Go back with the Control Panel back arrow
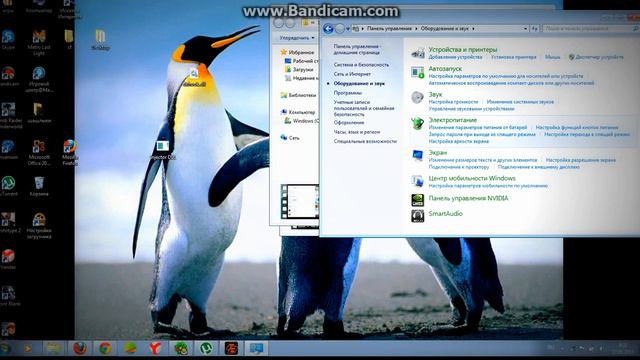 (x=328, y=29)
